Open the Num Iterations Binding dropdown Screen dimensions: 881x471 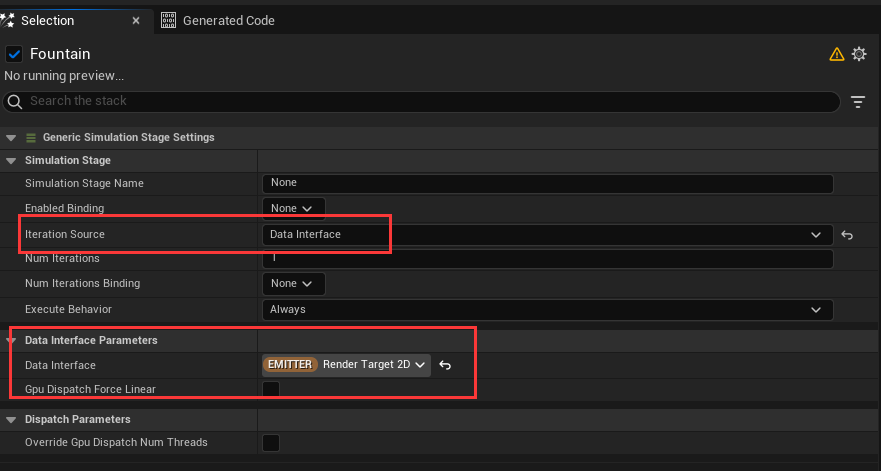(x=293, y=284)
